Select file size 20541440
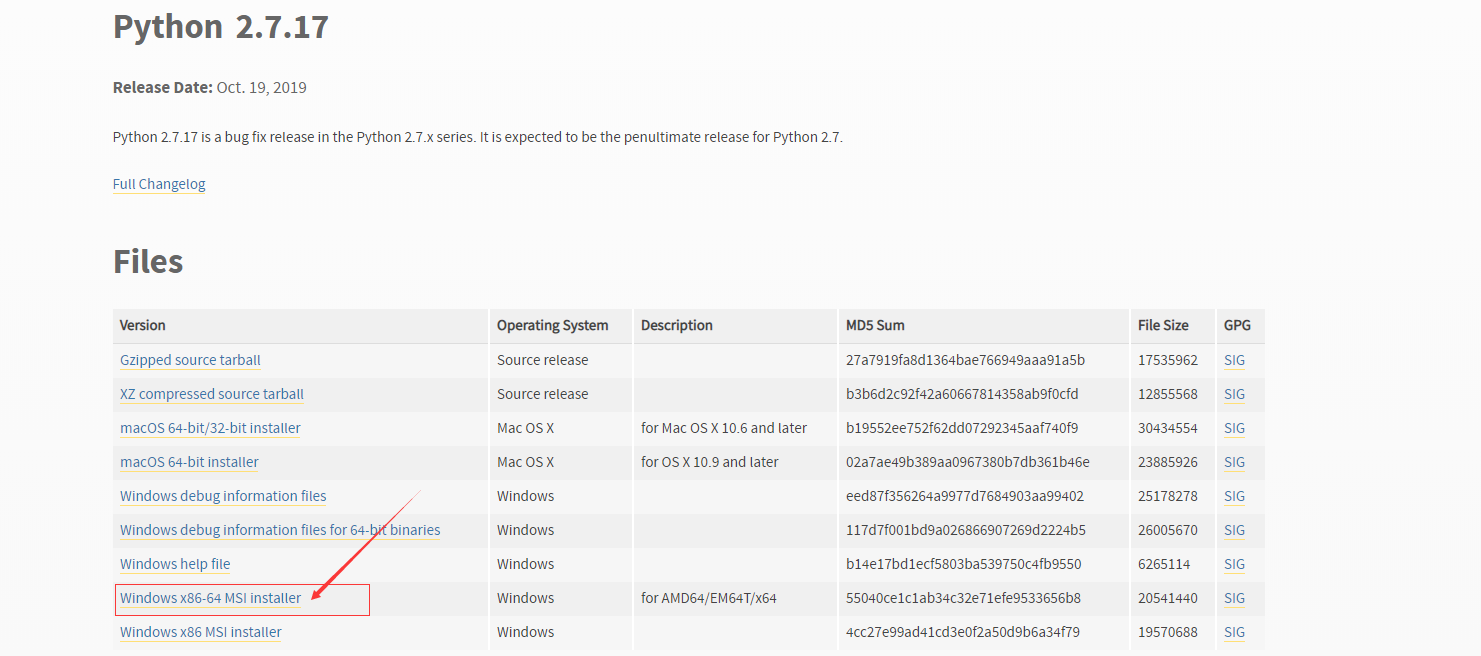Image resolution: width=1481 pixels, height=656 pixels. pyautogui.click(x=1168, y=598)
